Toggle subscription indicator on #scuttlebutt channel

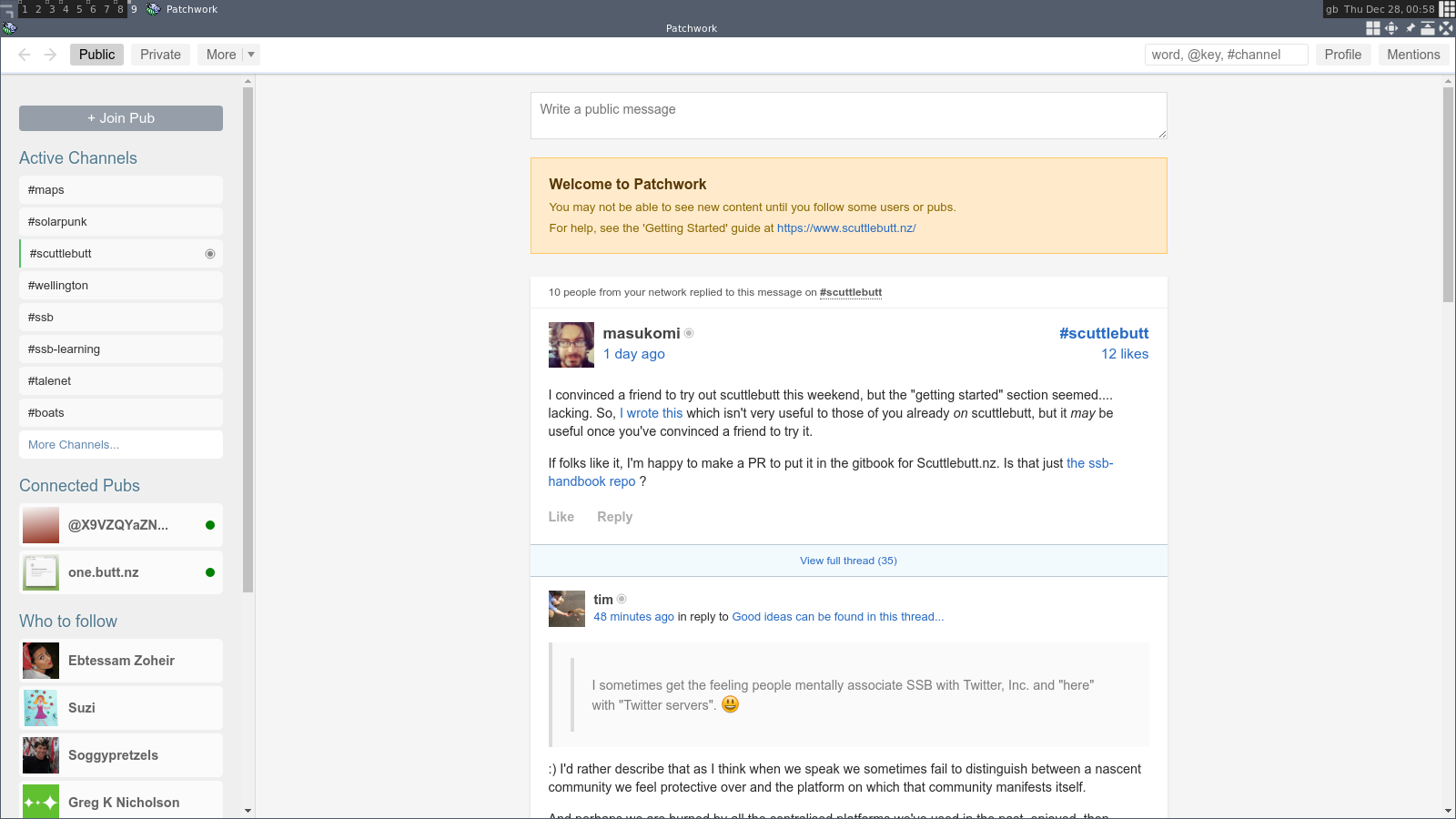[x=210, y=254]
